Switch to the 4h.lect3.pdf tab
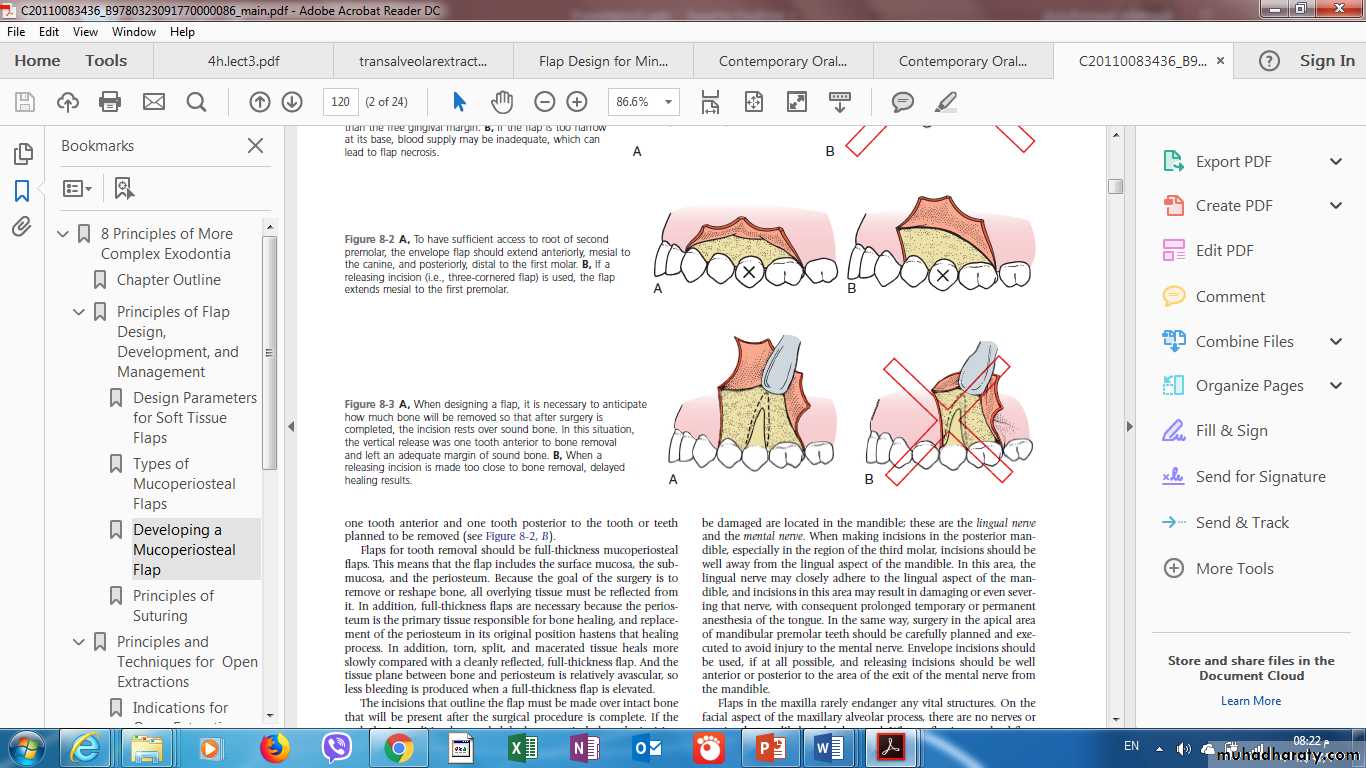1366x768 pixels. coord(243,61)
